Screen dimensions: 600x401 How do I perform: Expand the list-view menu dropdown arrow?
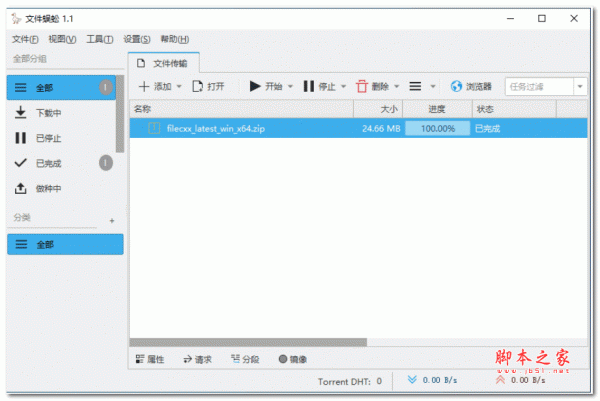(x=433, y=86)
